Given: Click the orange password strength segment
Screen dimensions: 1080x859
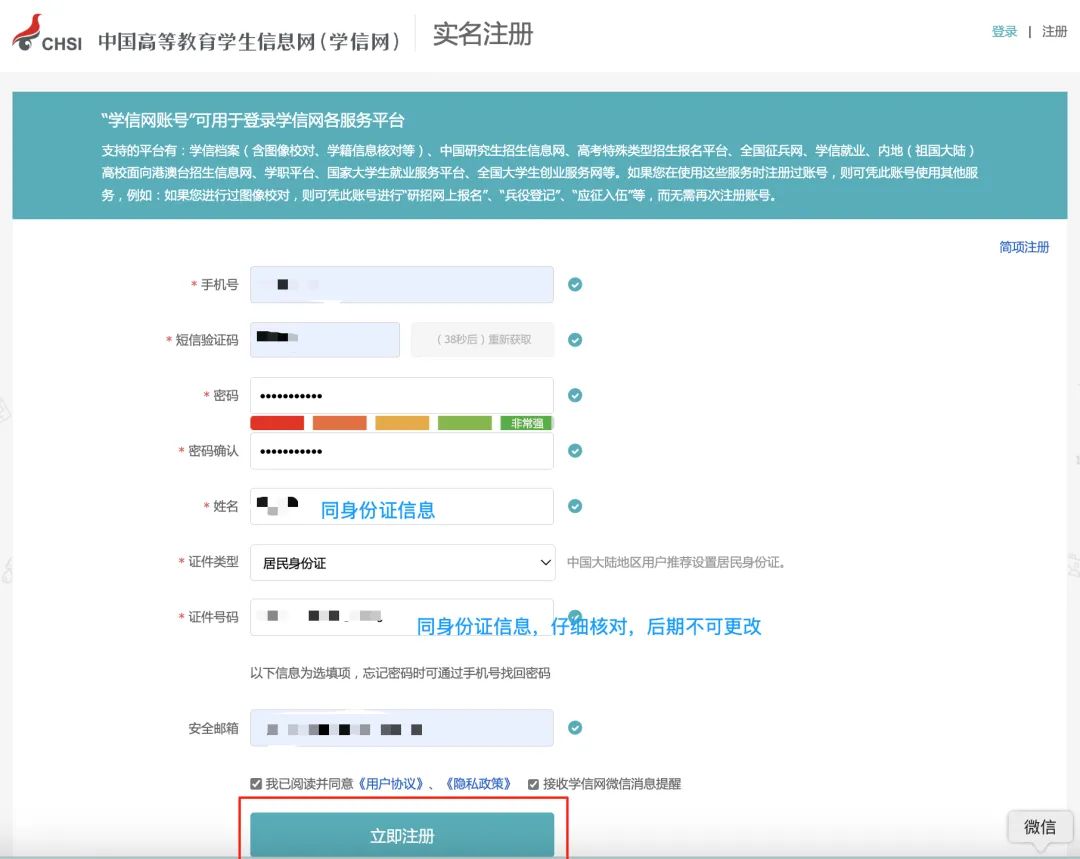Looking at the screenshot, I should tap(340, 423).
